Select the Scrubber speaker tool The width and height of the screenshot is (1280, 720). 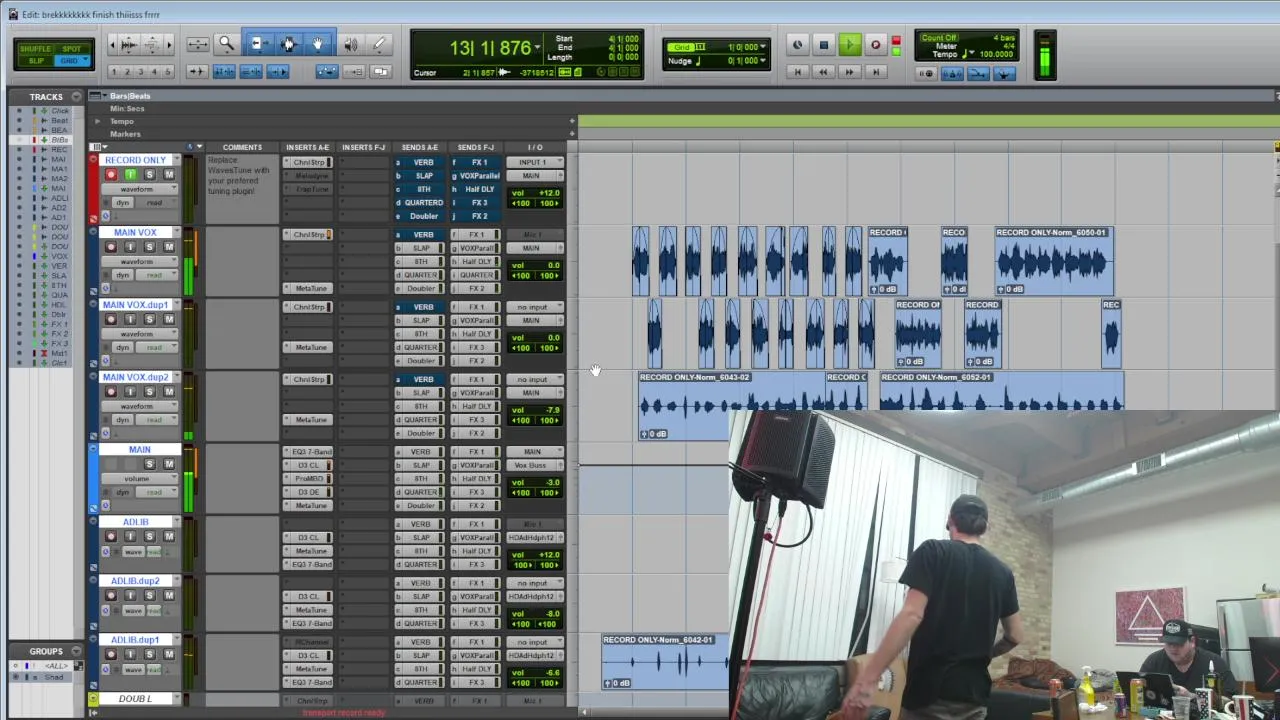(350, 44)
